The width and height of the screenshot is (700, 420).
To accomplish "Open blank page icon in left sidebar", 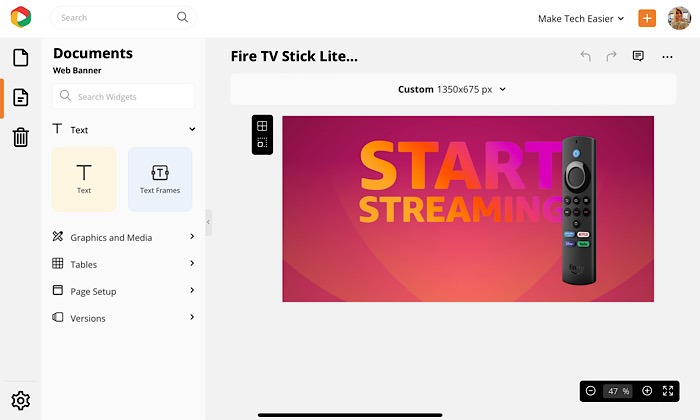I will (21, 58).
